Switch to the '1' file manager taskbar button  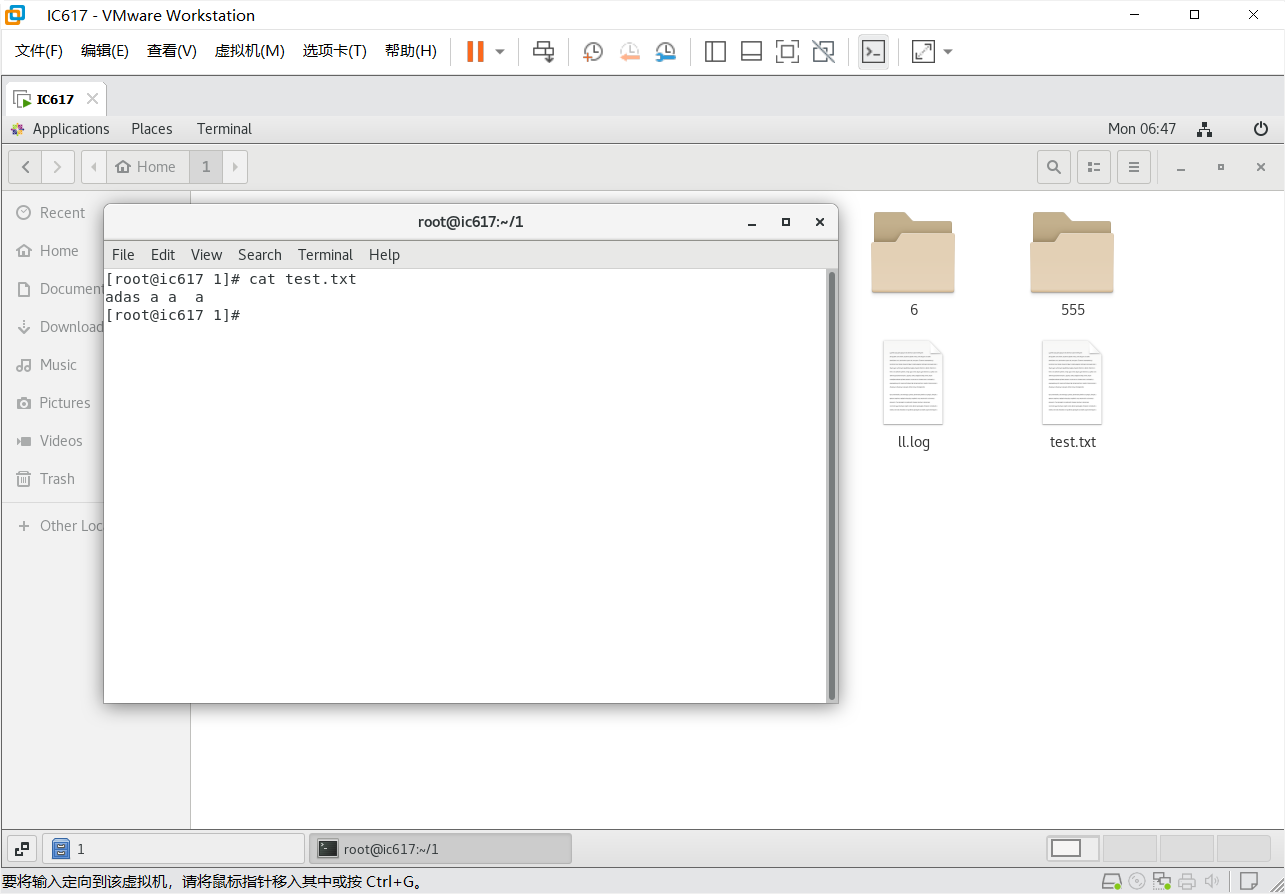[173, 849]
